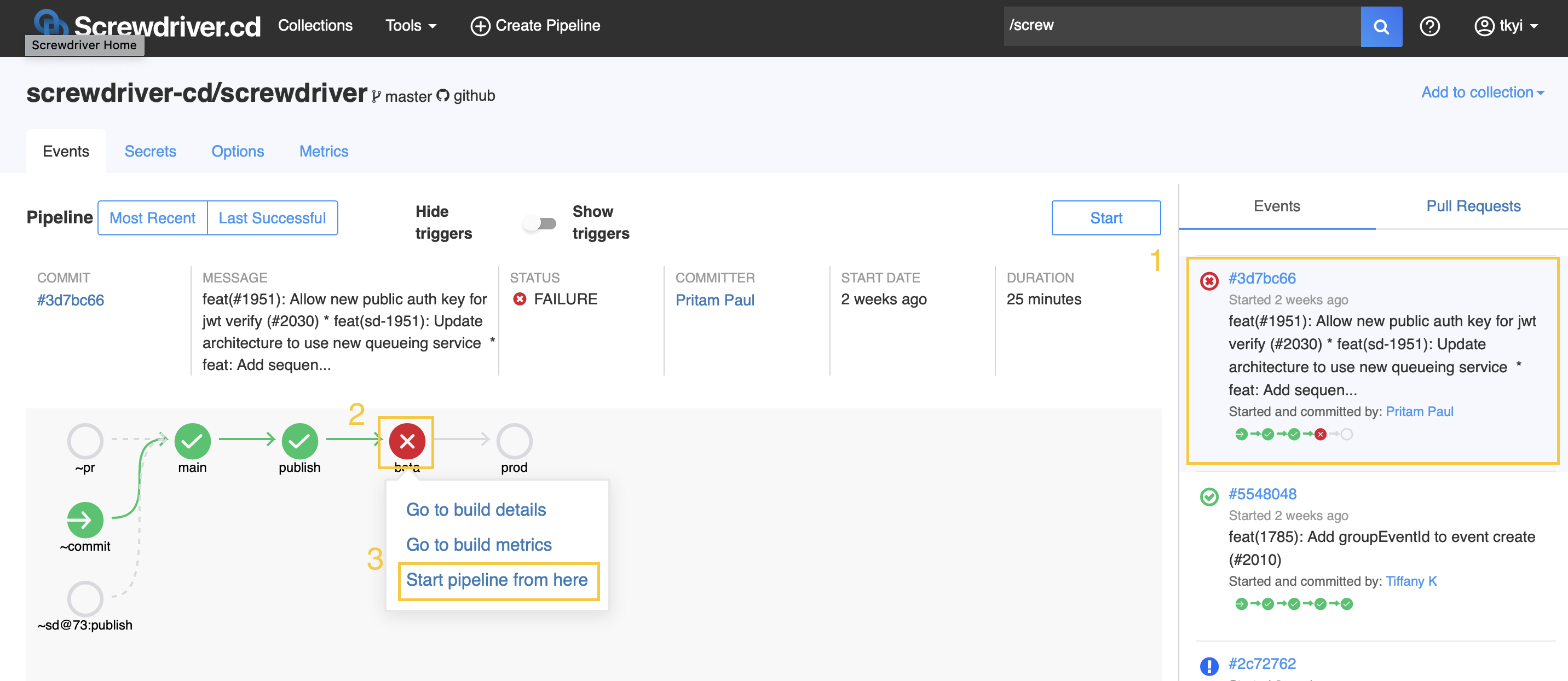Click the blue exclamation icon for event #2c72762

pos(1209,666)
